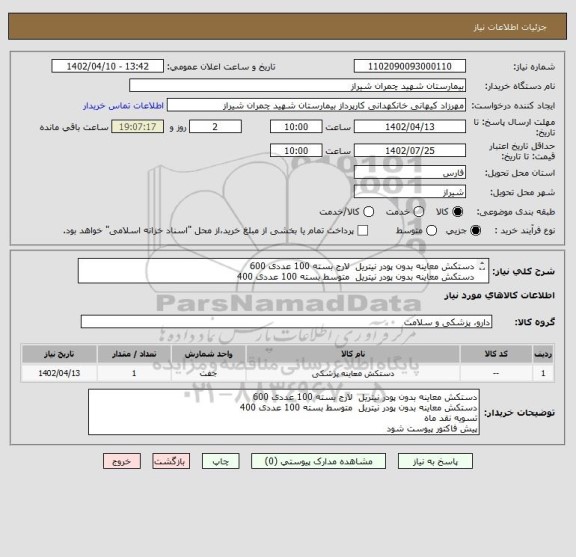This screenshot has height=557, width=576.
Task: Click the delivery city field شیراز
Action: (x=410, y=192)
